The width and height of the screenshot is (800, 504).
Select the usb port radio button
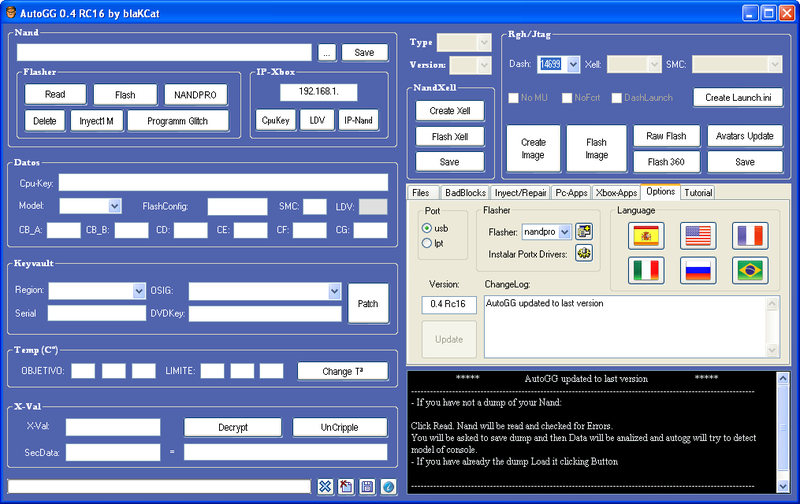pos(427,228)
